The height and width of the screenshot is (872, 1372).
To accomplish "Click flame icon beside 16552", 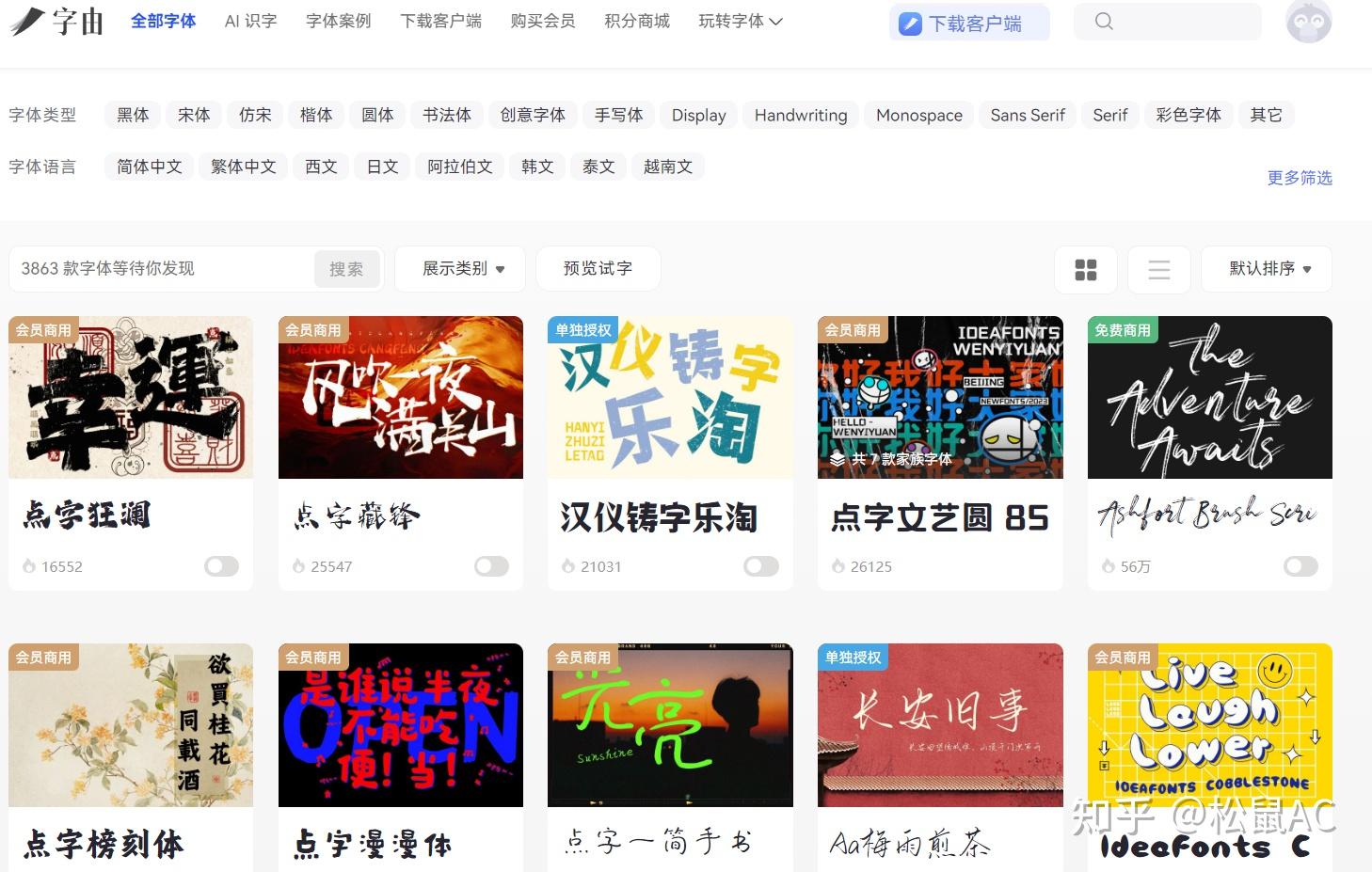I will tap(29, 566).
